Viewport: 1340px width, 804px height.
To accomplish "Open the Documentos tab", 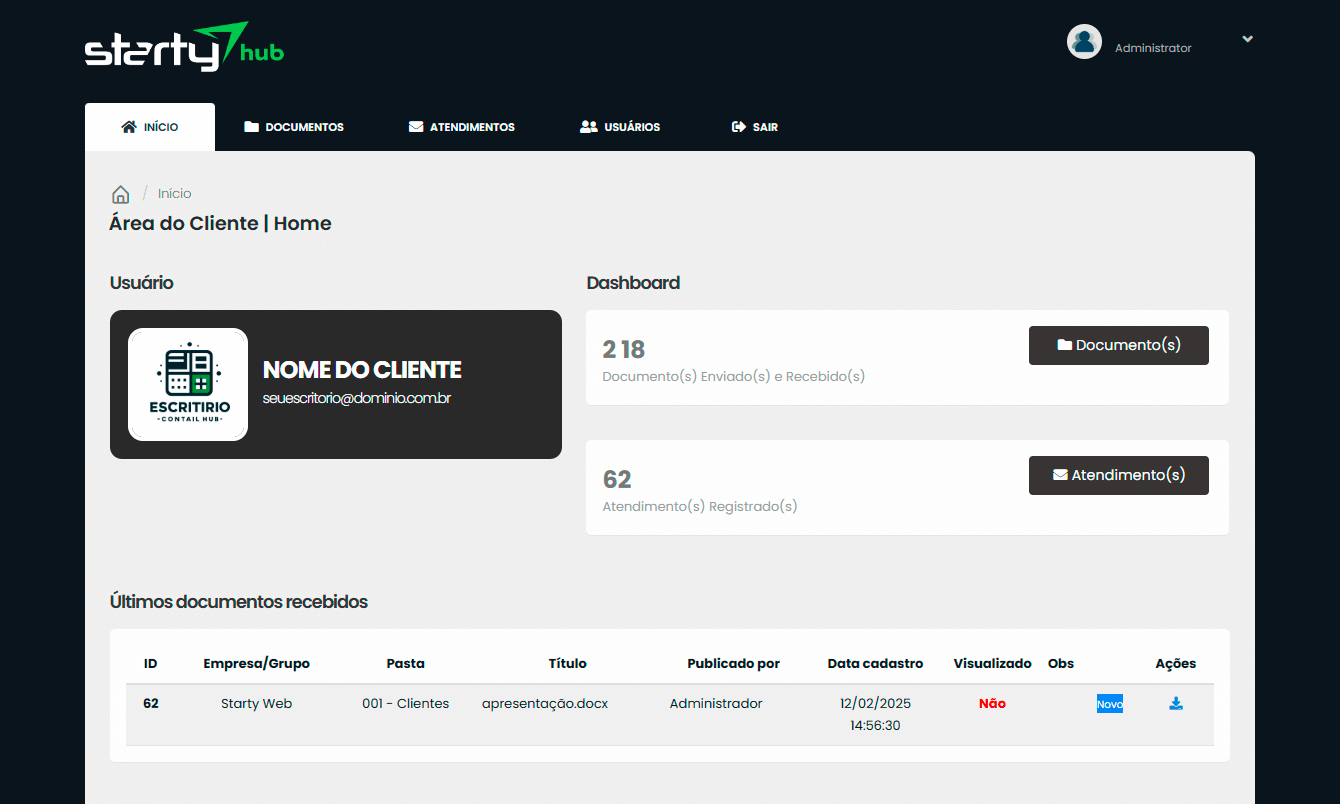I will point(293,126).
